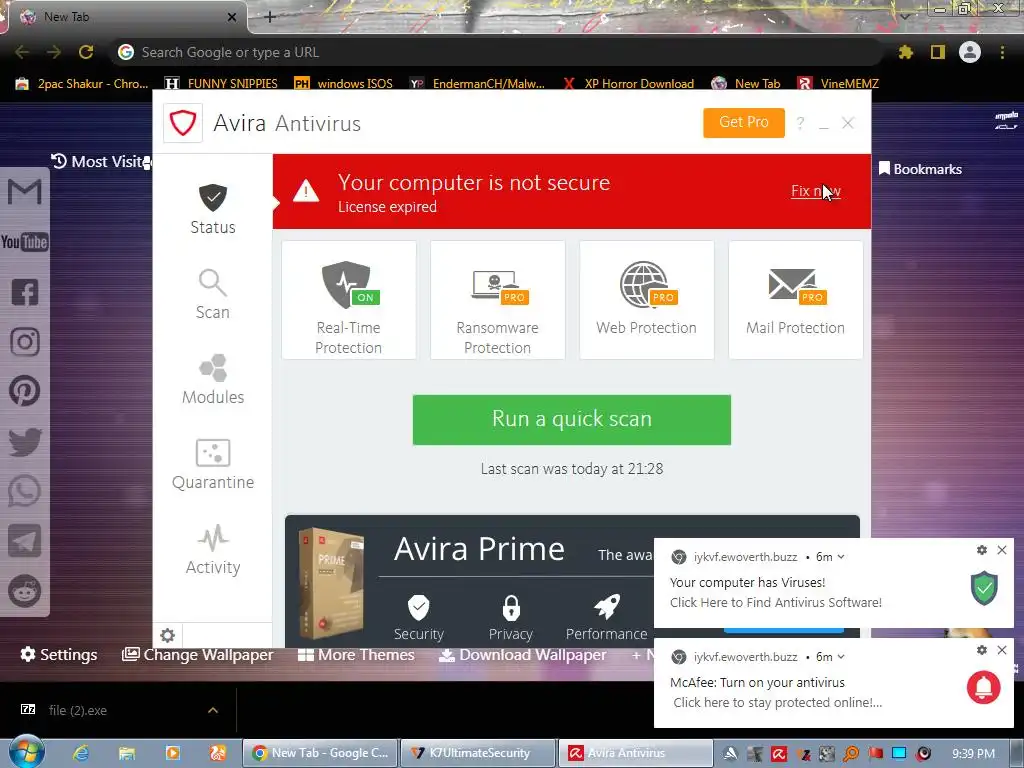The width and height of the screenshot is (1024, 768).
Task: Open Facebook shortcut in sidebar
Action: [25, 292]
